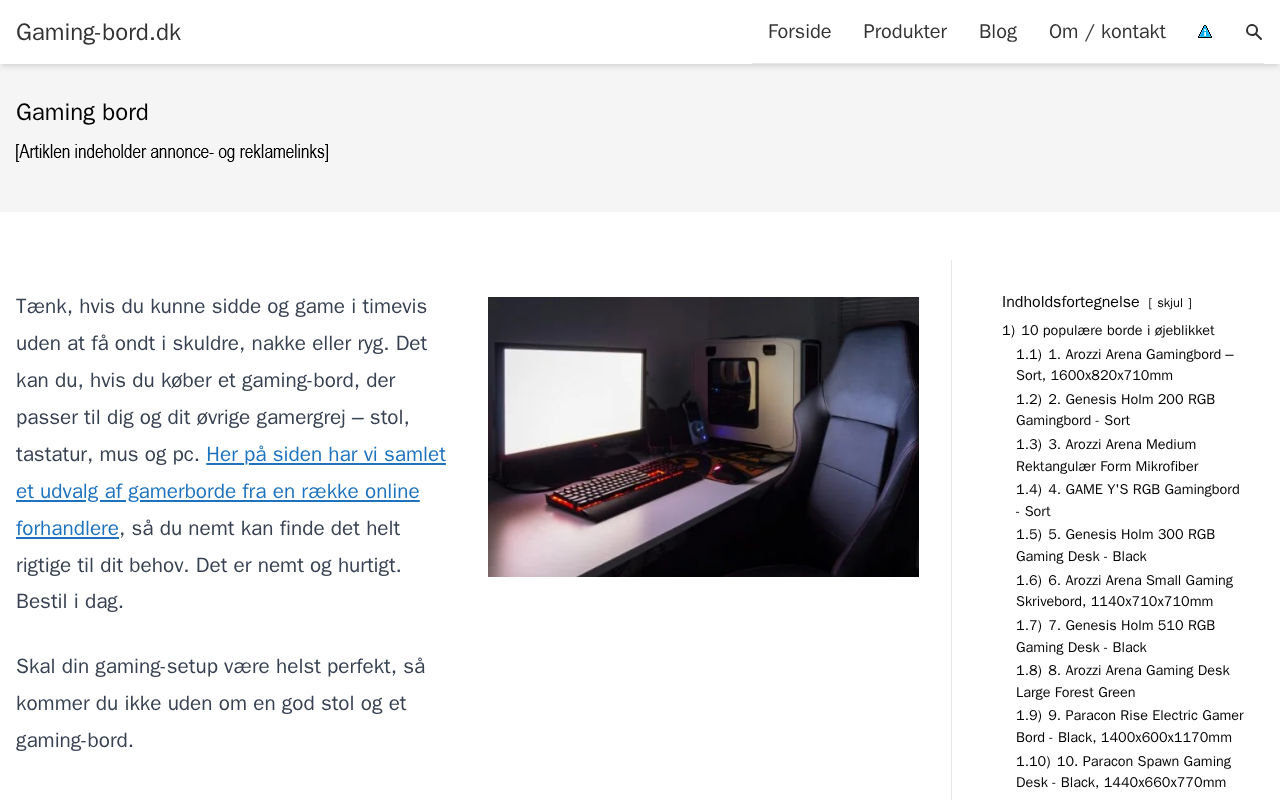Jump to Arozzi Arena Gamingbord 1600x820x710mm entry

pyautogui.click(x=1125, y=365)
